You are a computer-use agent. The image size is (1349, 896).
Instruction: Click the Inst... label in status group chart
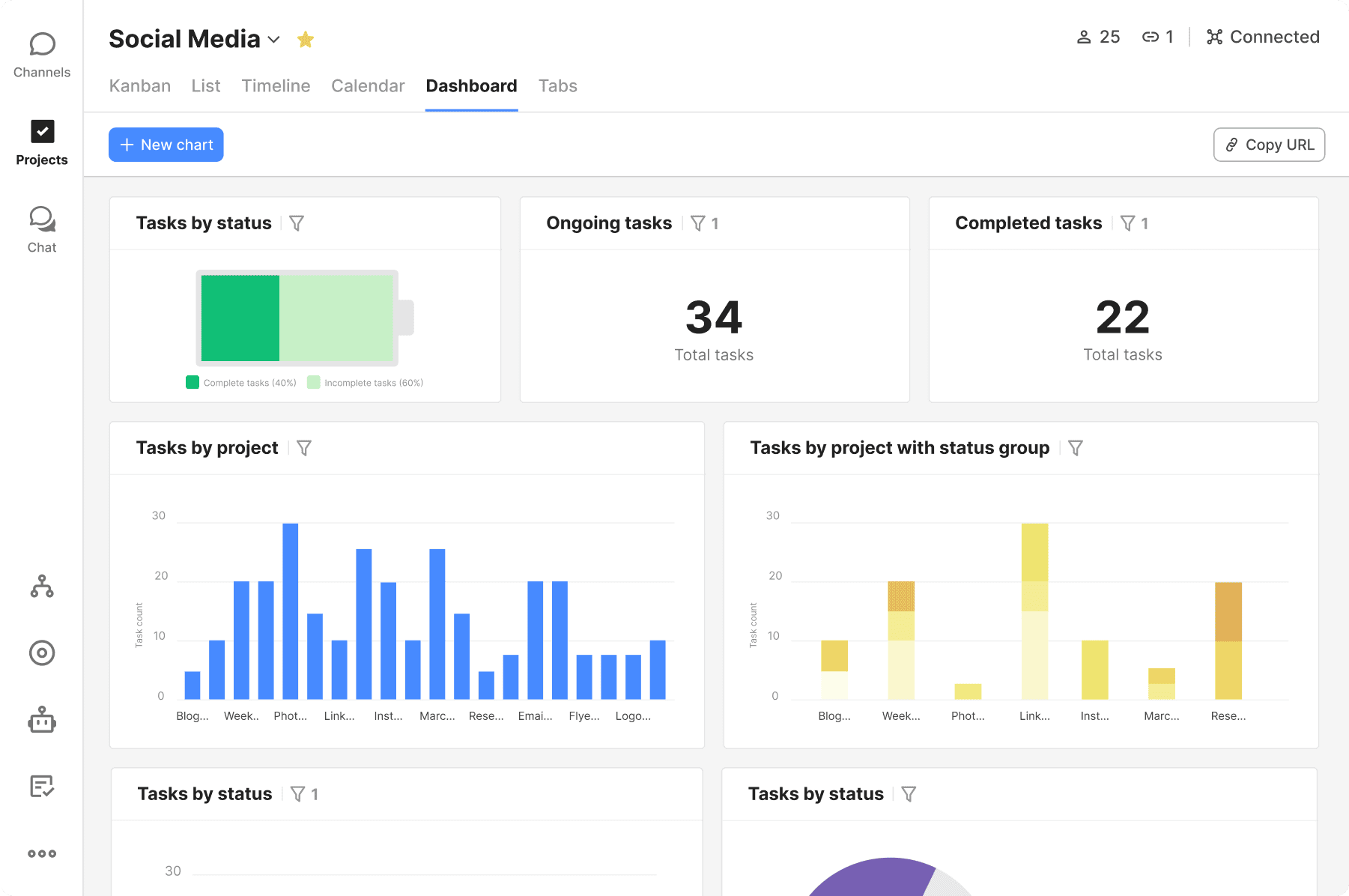pyautogui.click(x=1094, y=716)
